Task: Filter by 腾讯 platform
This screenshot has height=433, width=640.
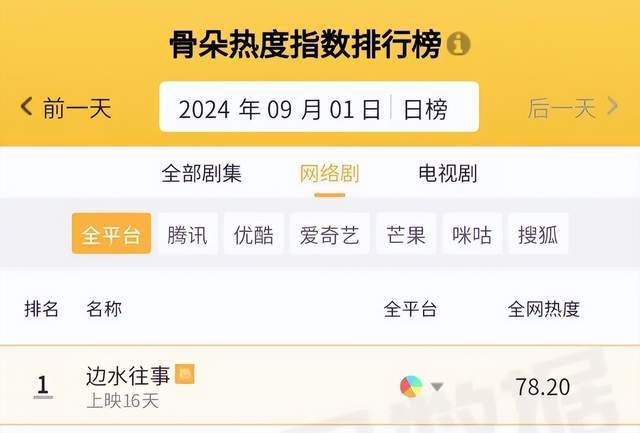Action: coord(188,235)
